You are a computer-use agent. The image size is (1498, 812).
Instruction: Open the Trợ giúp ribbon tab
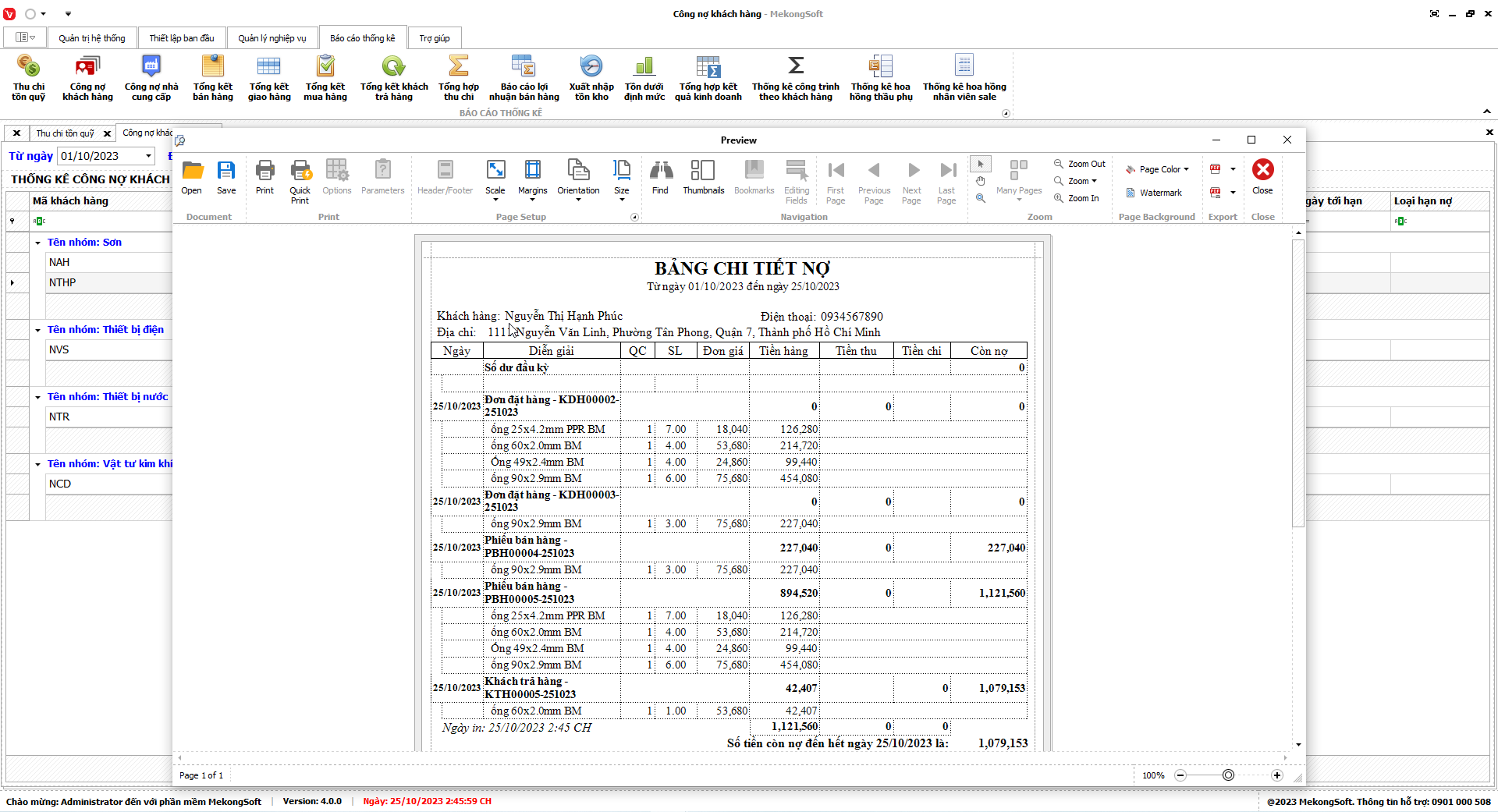pyautogui.click(x=434, y=38)
